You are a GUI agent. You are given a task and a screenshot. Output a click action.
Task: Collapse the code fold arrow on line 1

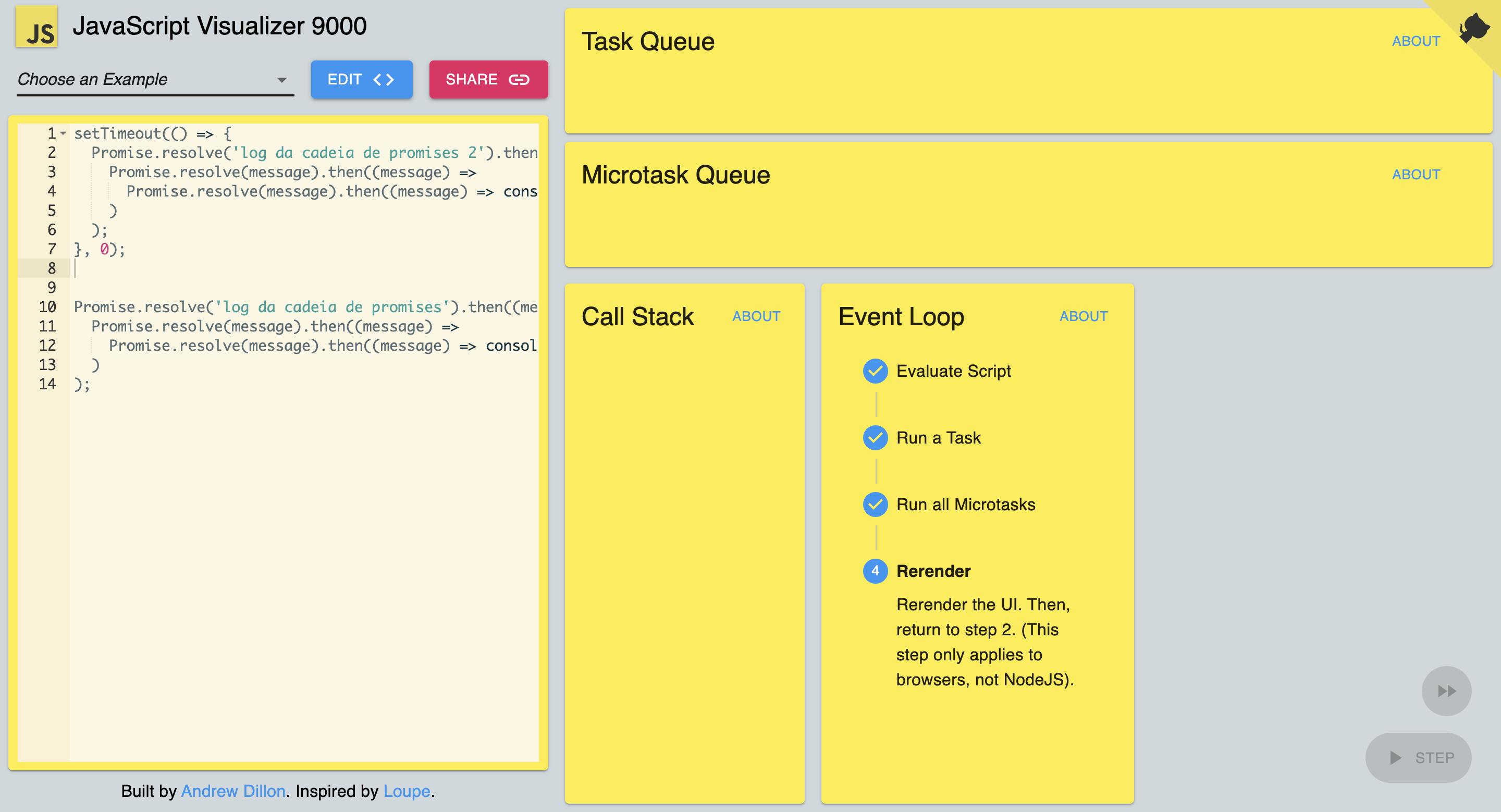coord(63,134)
